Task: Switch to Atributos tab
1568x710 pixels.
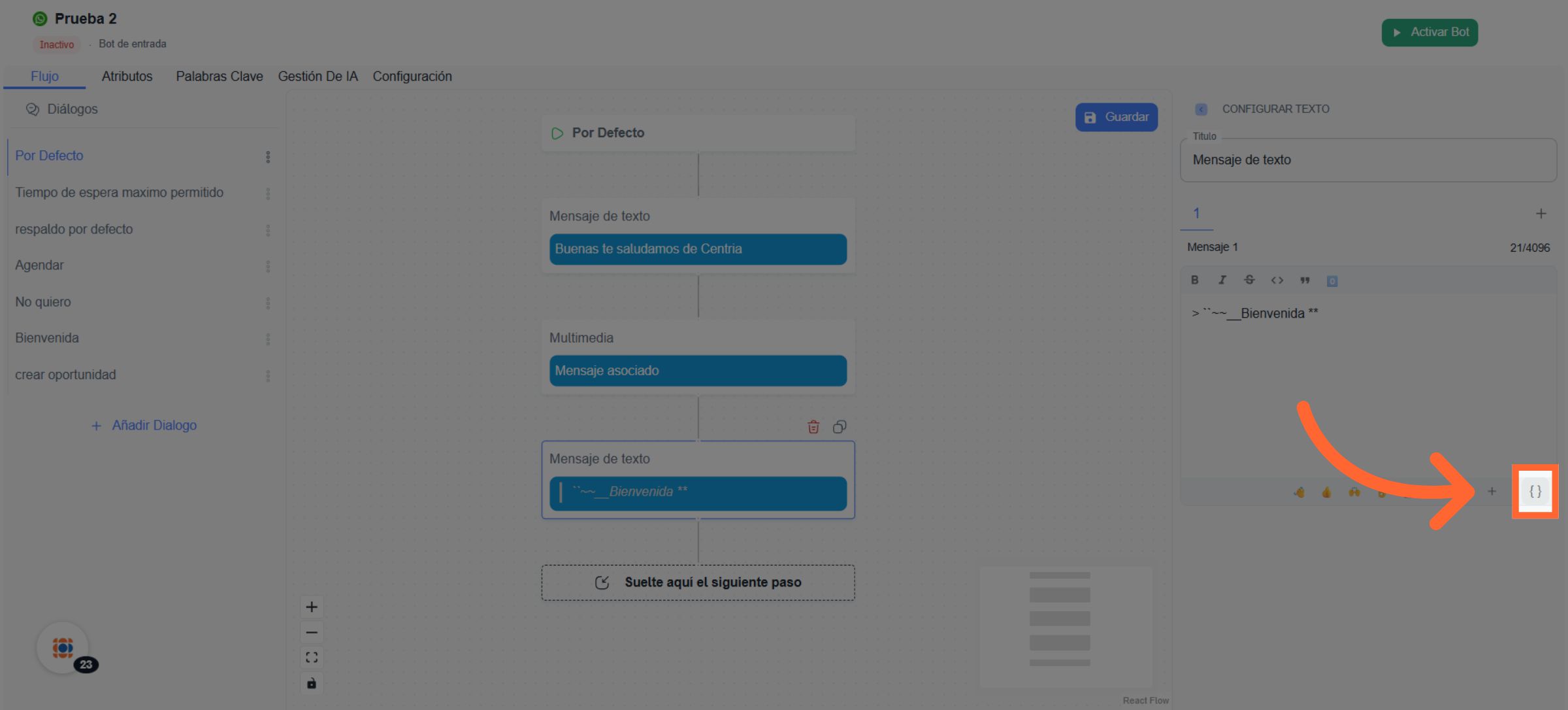Action: tap(127, 76)
